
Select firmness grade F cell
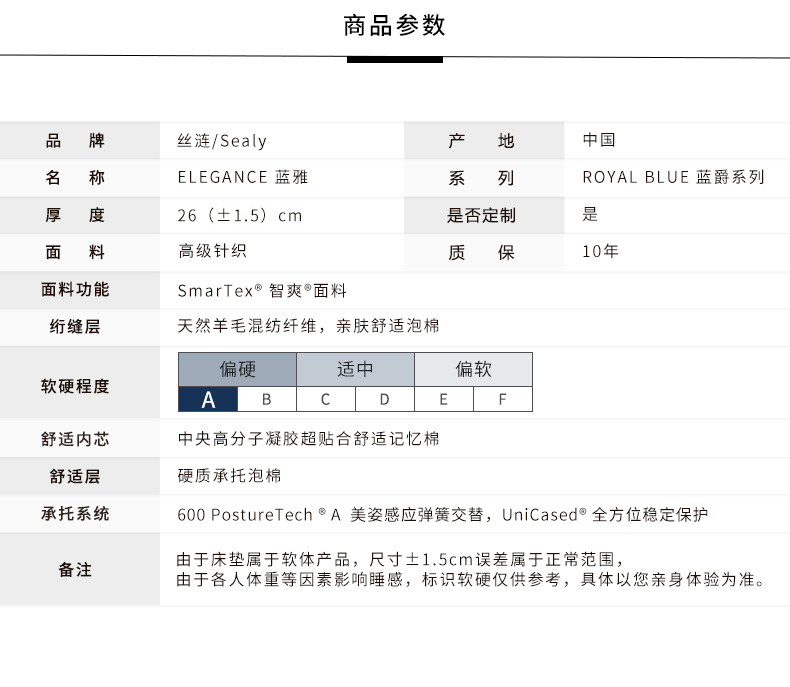(503, 399)
